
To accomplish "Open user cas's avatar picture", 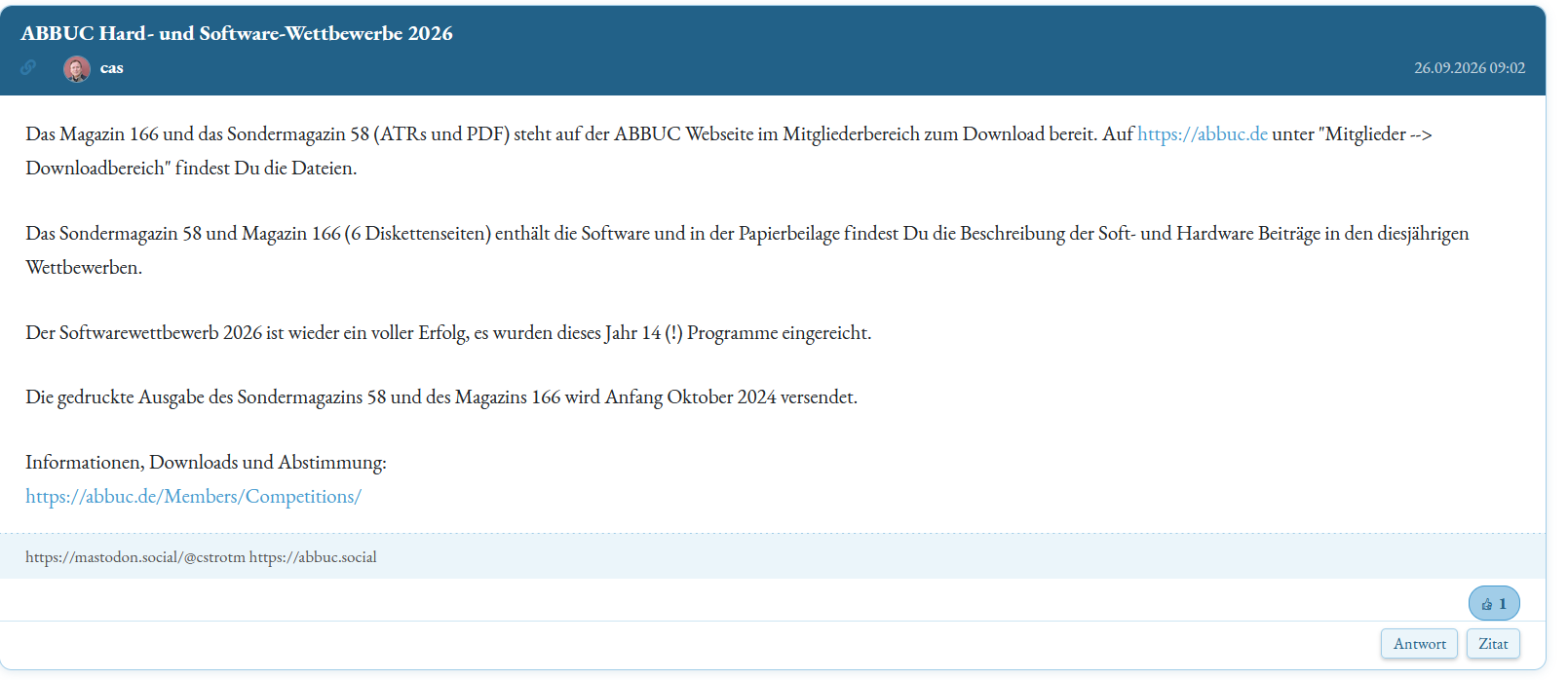I will coord(77,68).
